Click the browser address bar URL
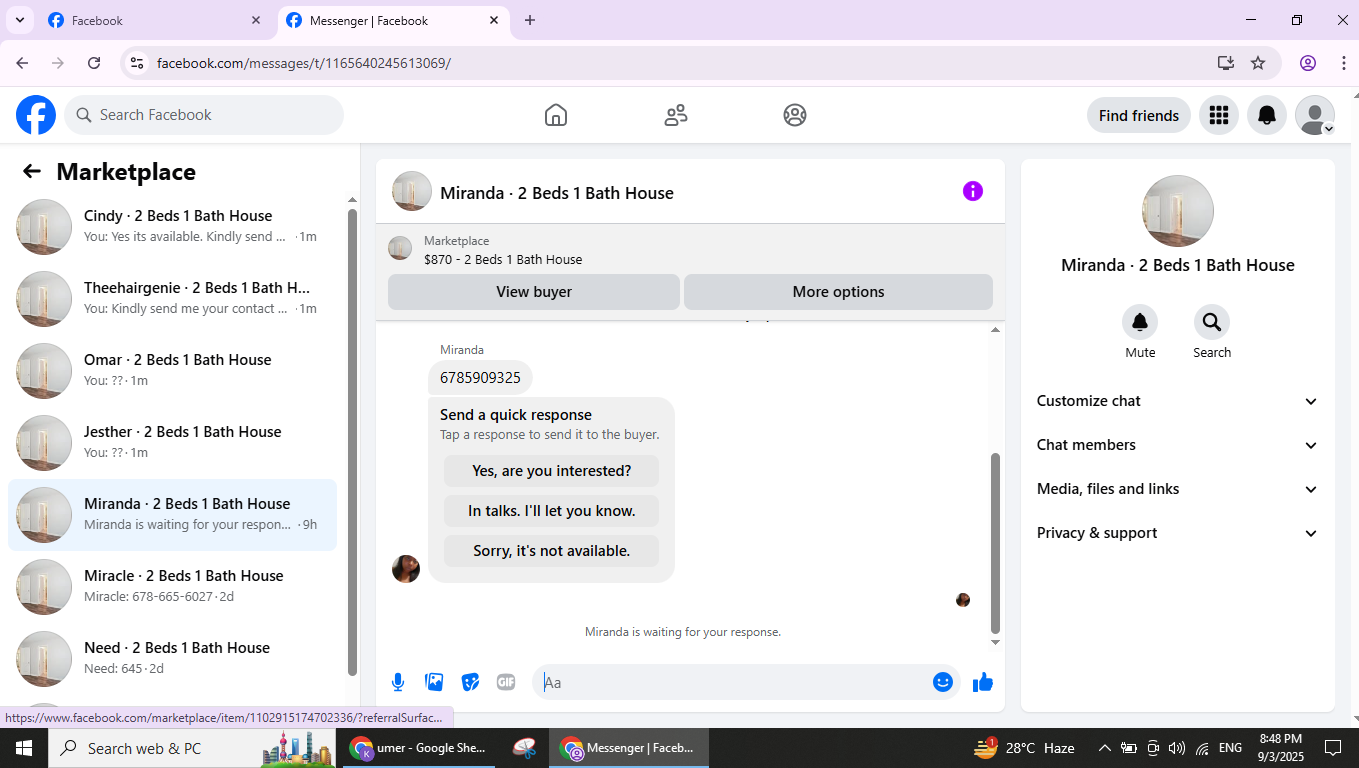Image resolution: width=1359 pixels, height=768 pixels. [x=304, y=63]
